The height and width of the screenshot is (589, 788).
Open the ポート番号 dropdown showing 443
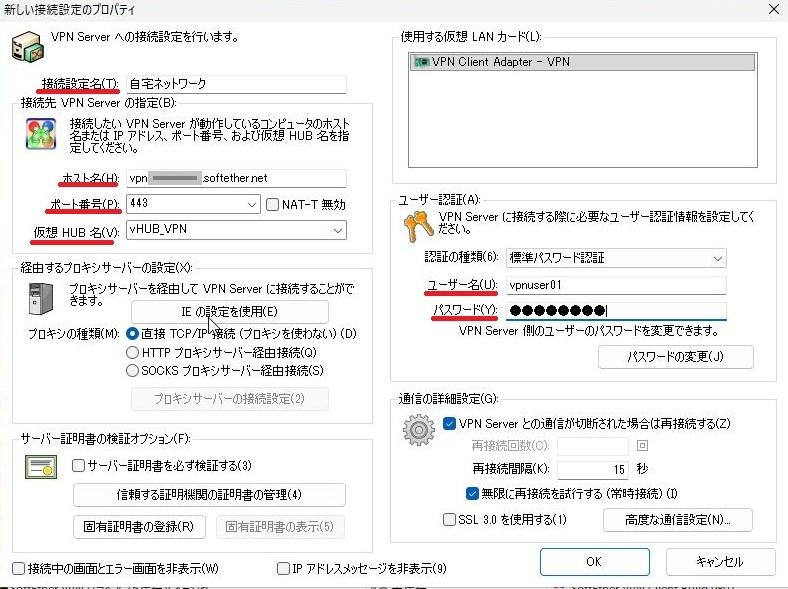point(193,204)
